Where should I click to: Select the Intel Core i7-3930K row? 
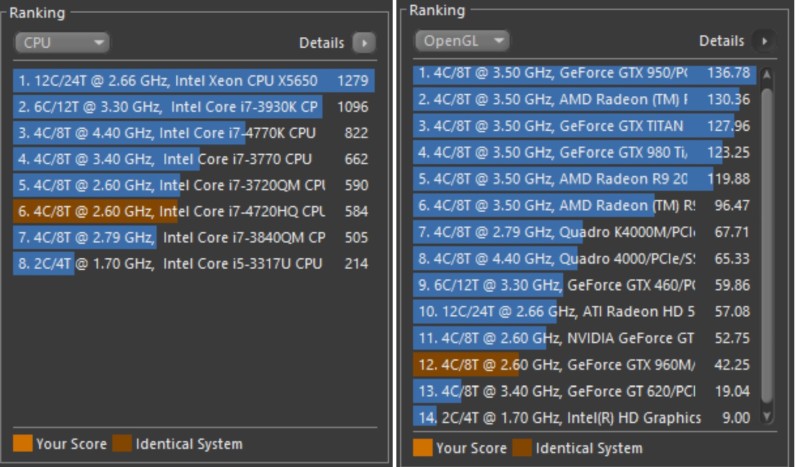pyautogui.click(x=194, y=107)
